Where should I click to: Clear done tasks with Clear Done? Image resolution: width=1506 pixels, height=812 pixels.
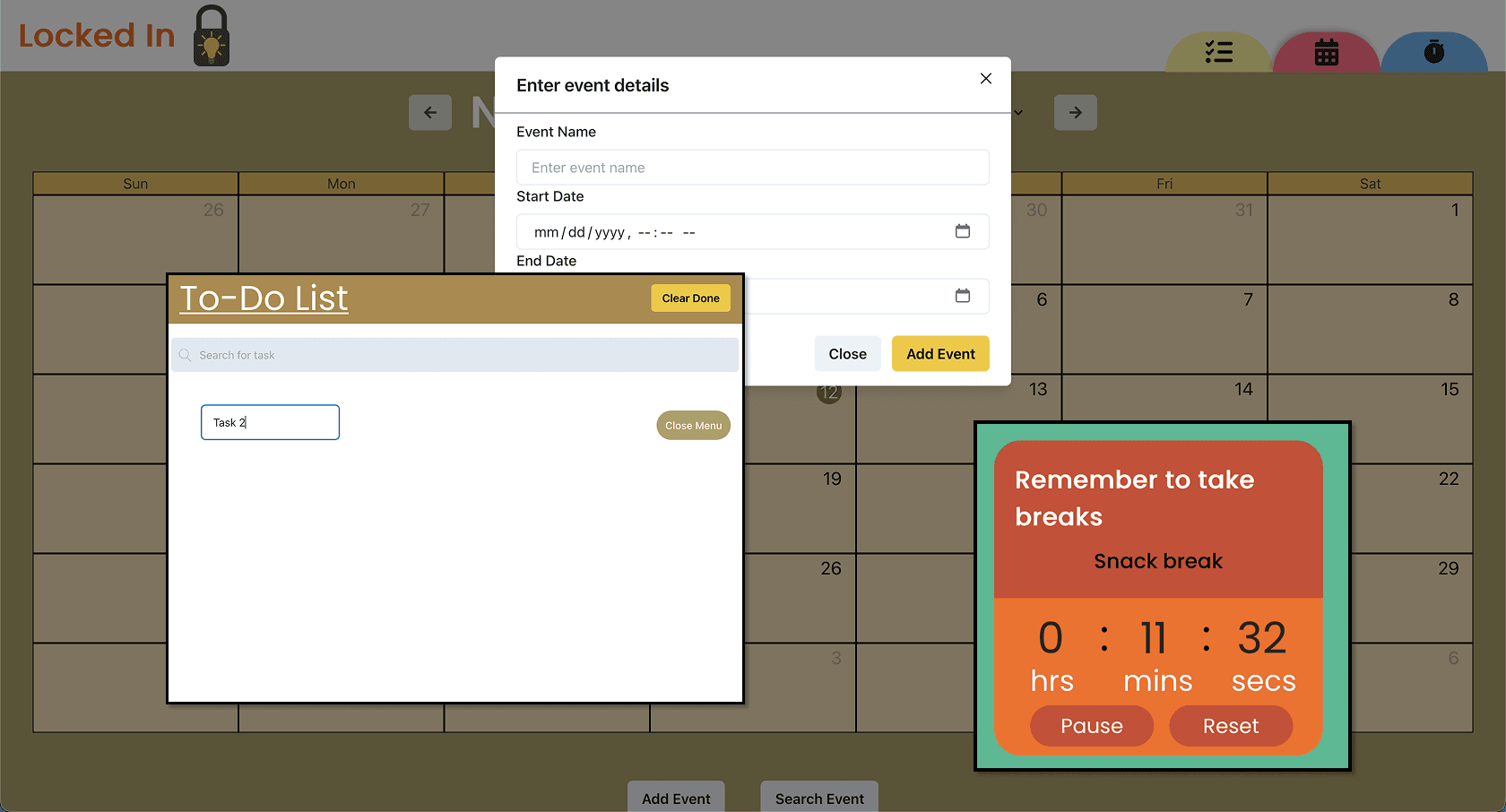[x=690, y=298]
